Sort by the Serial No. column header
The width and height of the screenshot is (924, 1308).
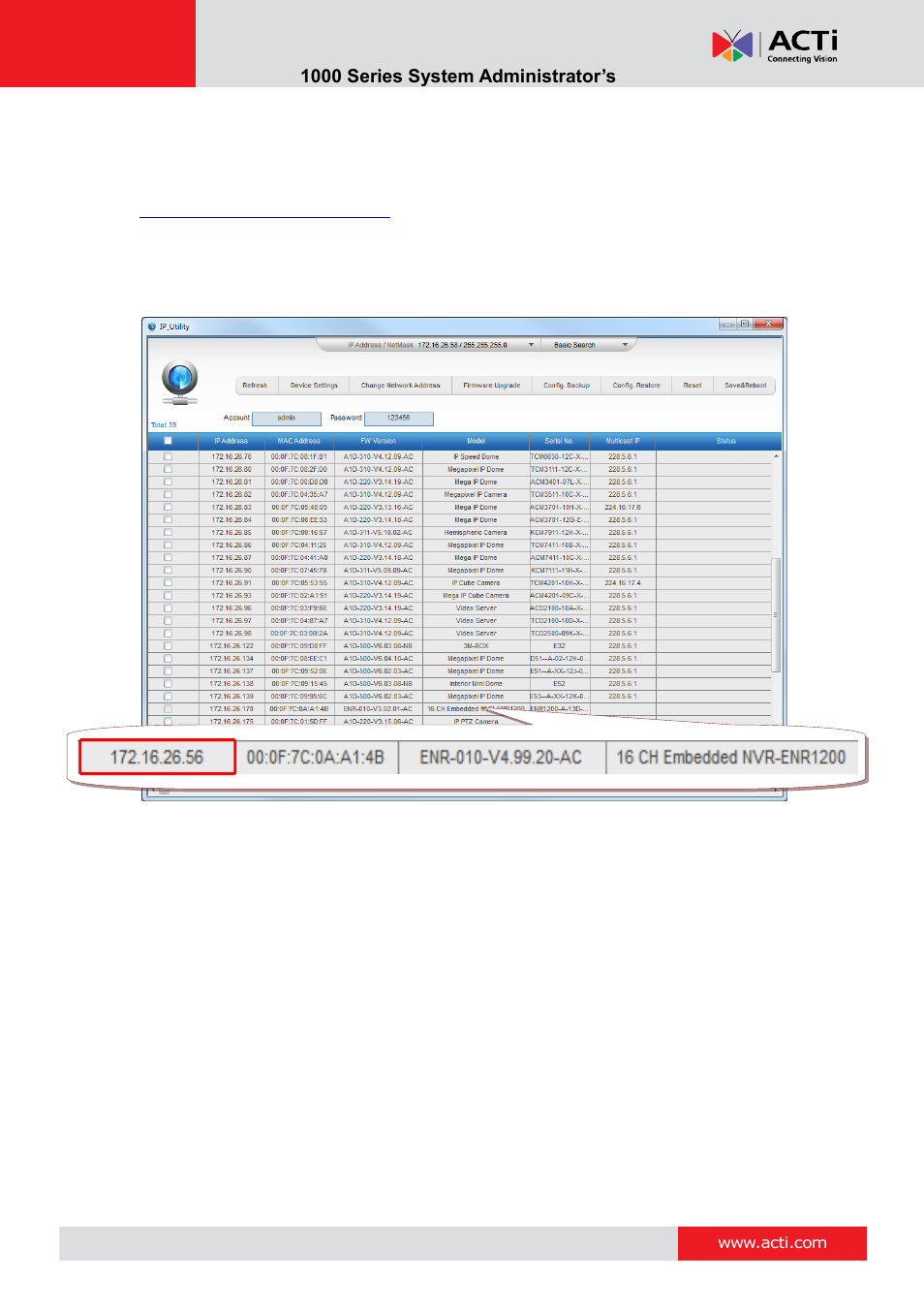tap(559, 441)
